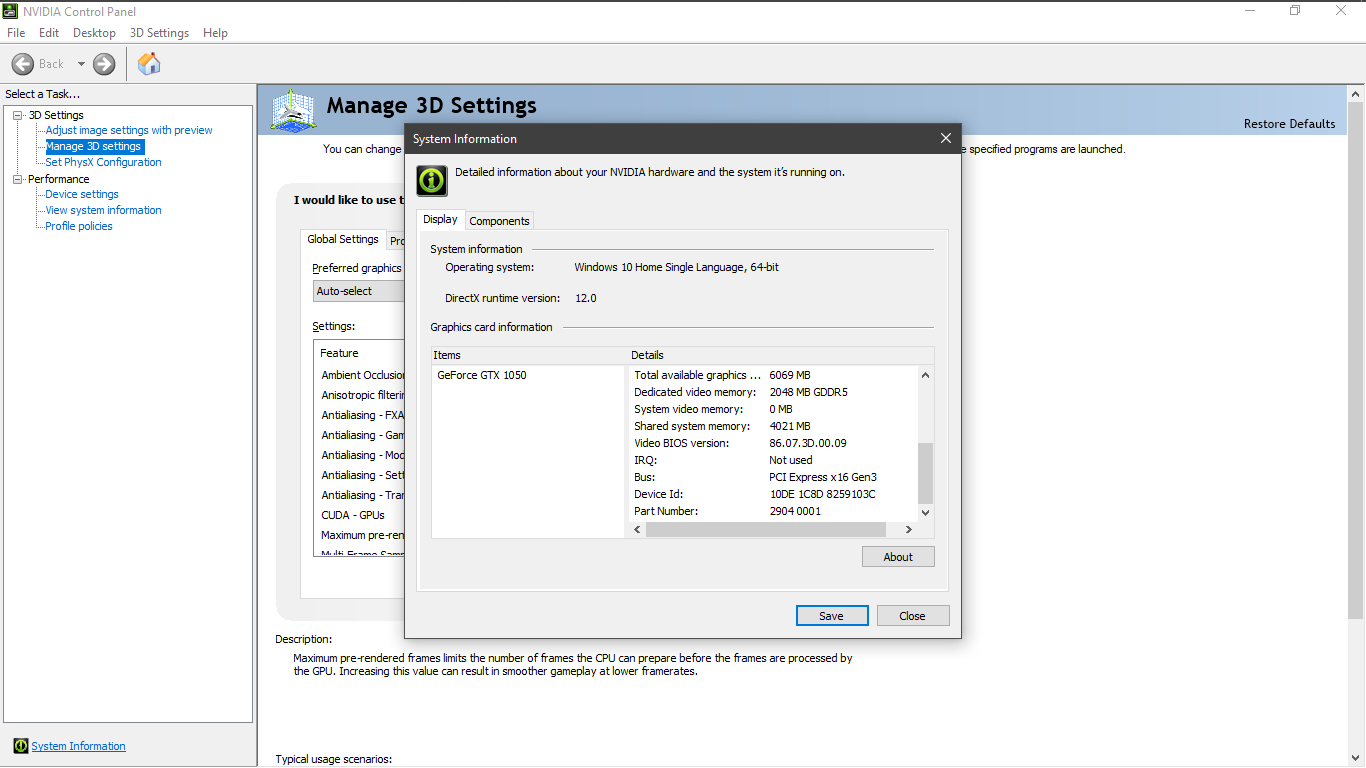
Task: Select the System video memory row
Action: click(x=774, y=409)
